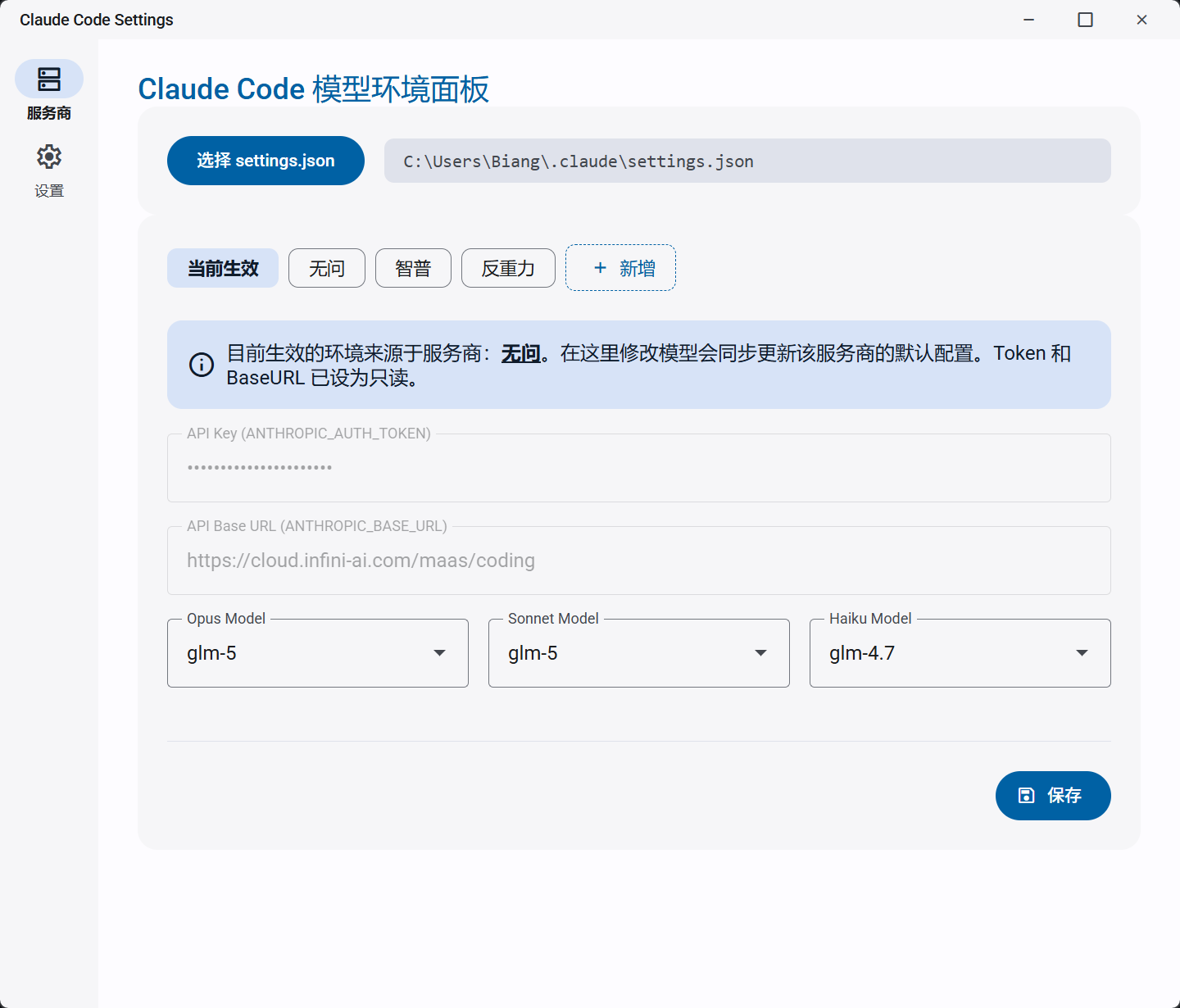Click the settings.json file path field

click(747, 161)
